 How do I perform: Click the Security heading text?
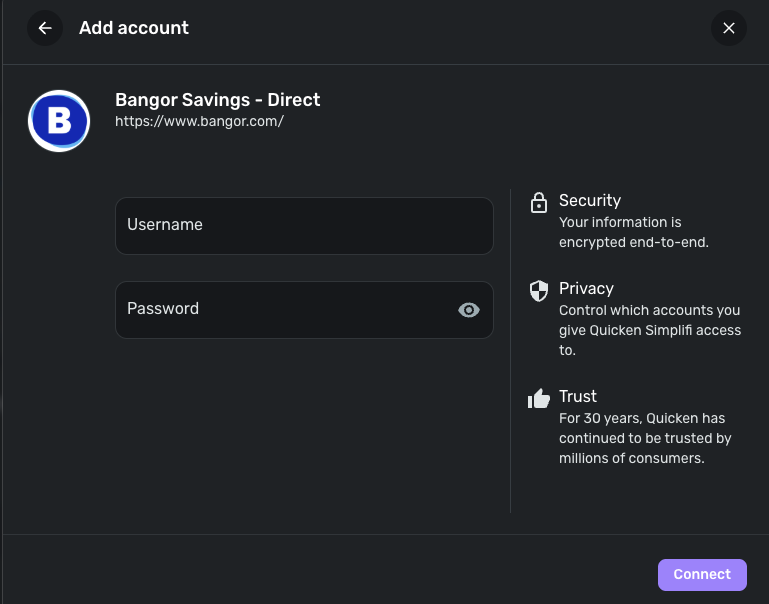pyautogui.click(x=590, y=201)
